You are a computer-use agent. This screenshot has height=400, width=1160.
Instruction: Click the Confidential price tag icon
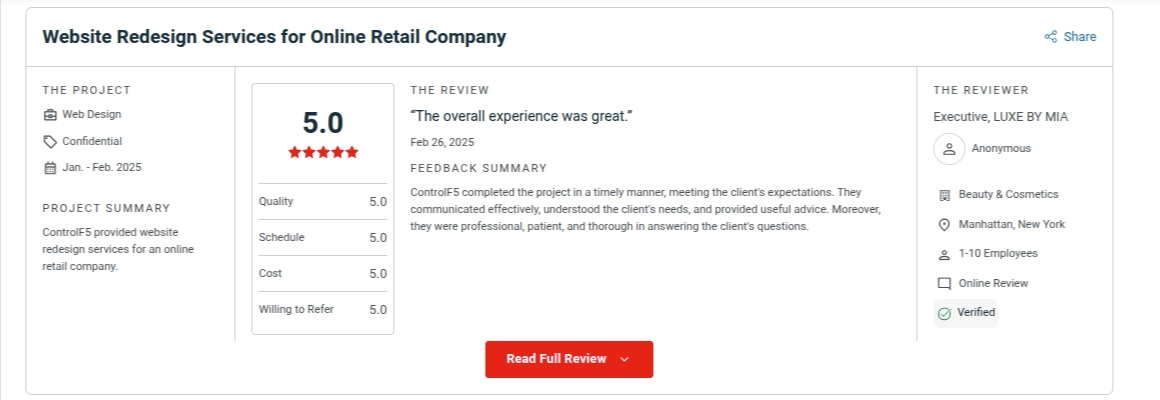50,142
